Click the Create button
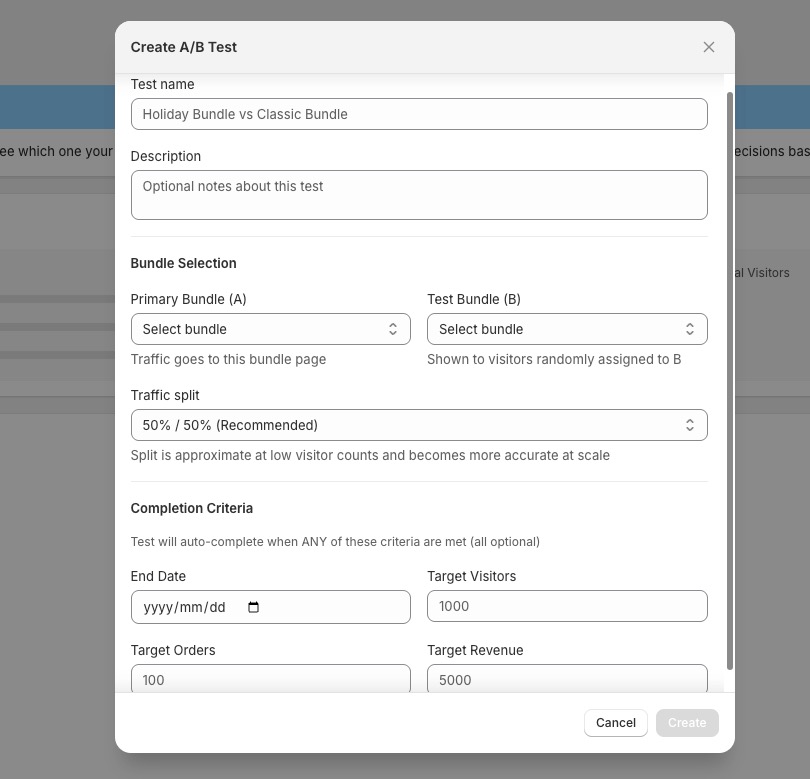Image resolution: width=810 pixels, height=779 pixels. coord(687,723)
